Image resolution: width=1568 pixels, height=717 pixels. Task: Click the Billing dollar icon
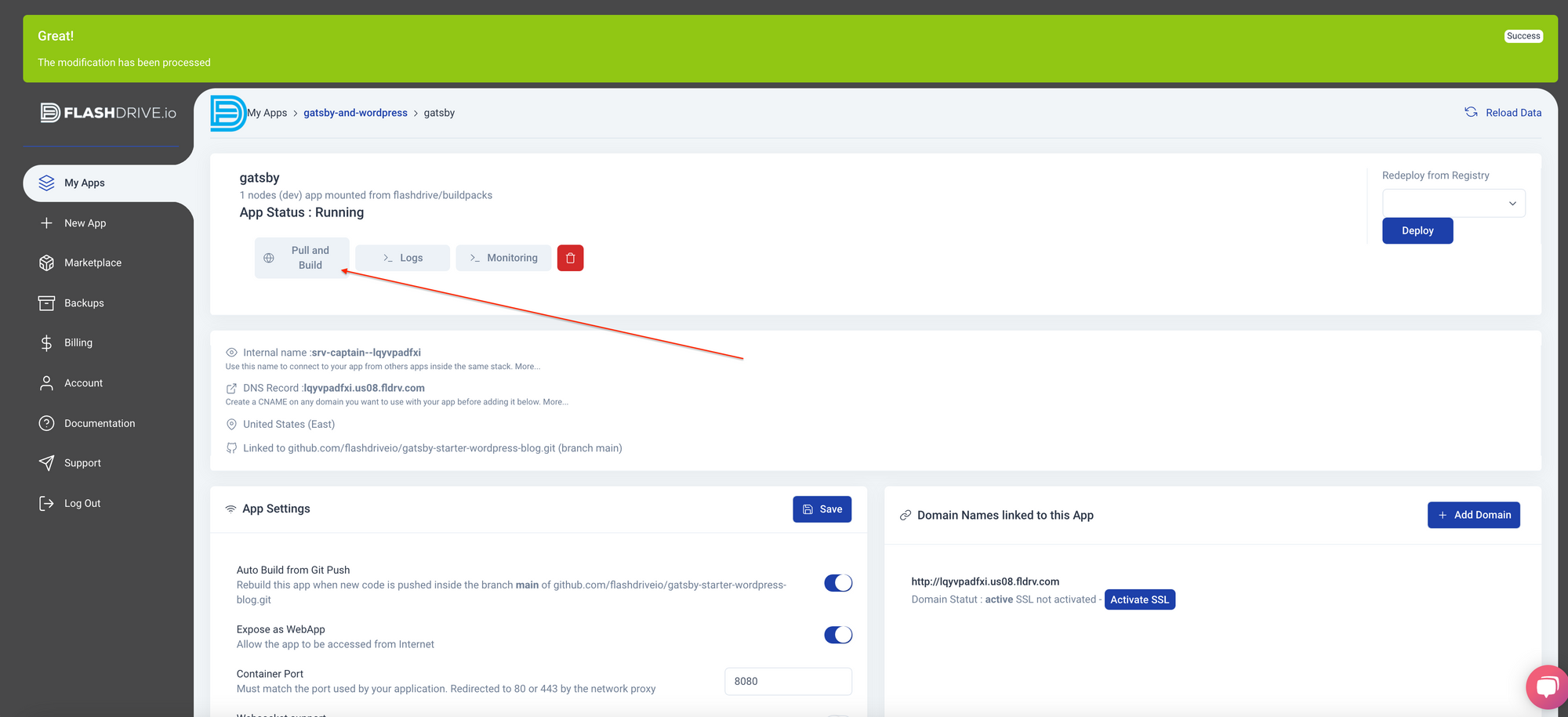(x=46, y=342)
